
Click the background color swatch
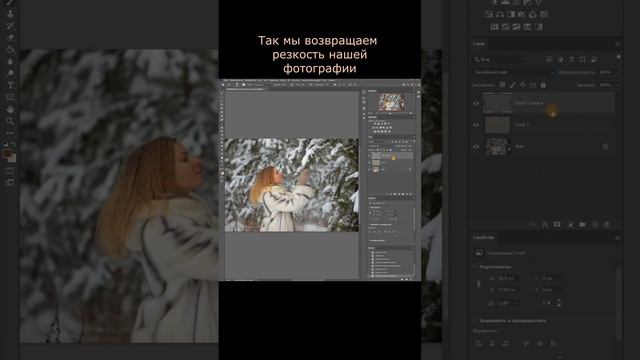tap(13, 158)
